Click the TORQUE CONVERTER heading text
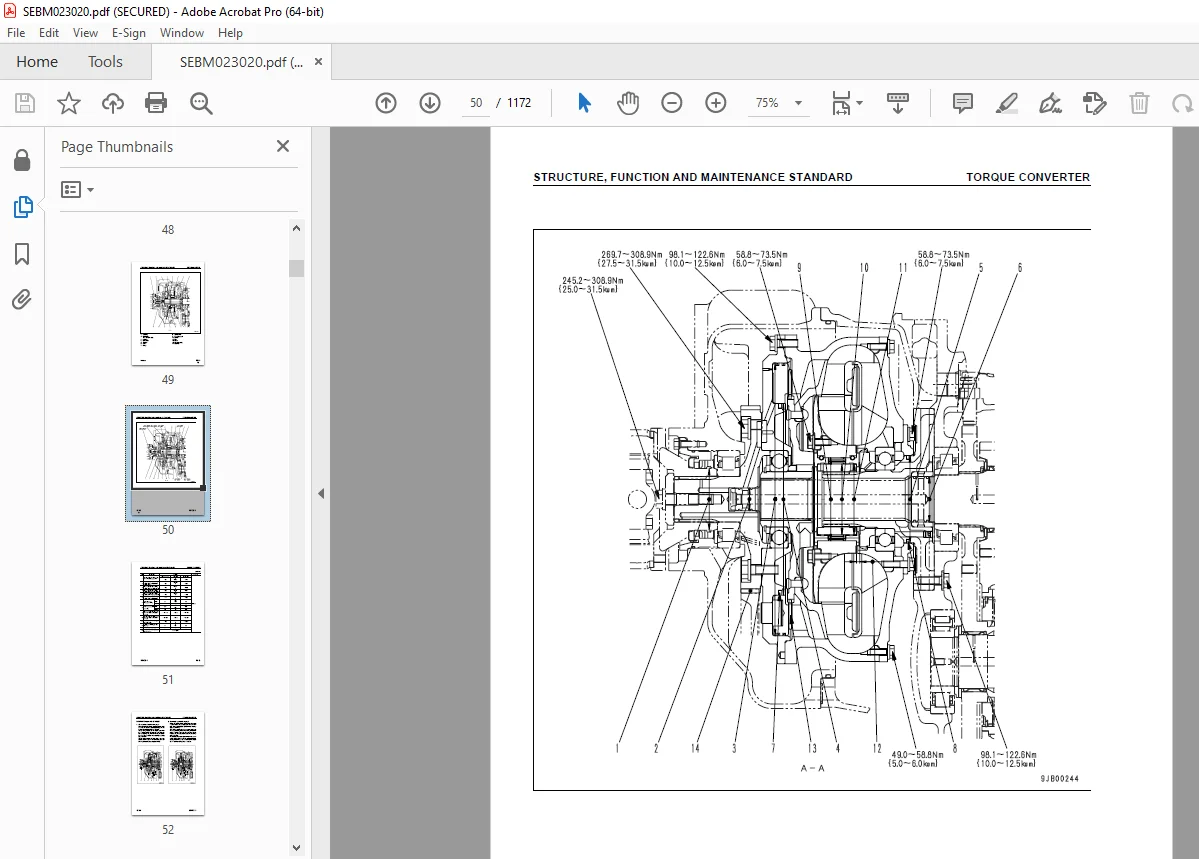This screenshot has width=1199, height=859. pyautogui.click(x=1028, y=177)
